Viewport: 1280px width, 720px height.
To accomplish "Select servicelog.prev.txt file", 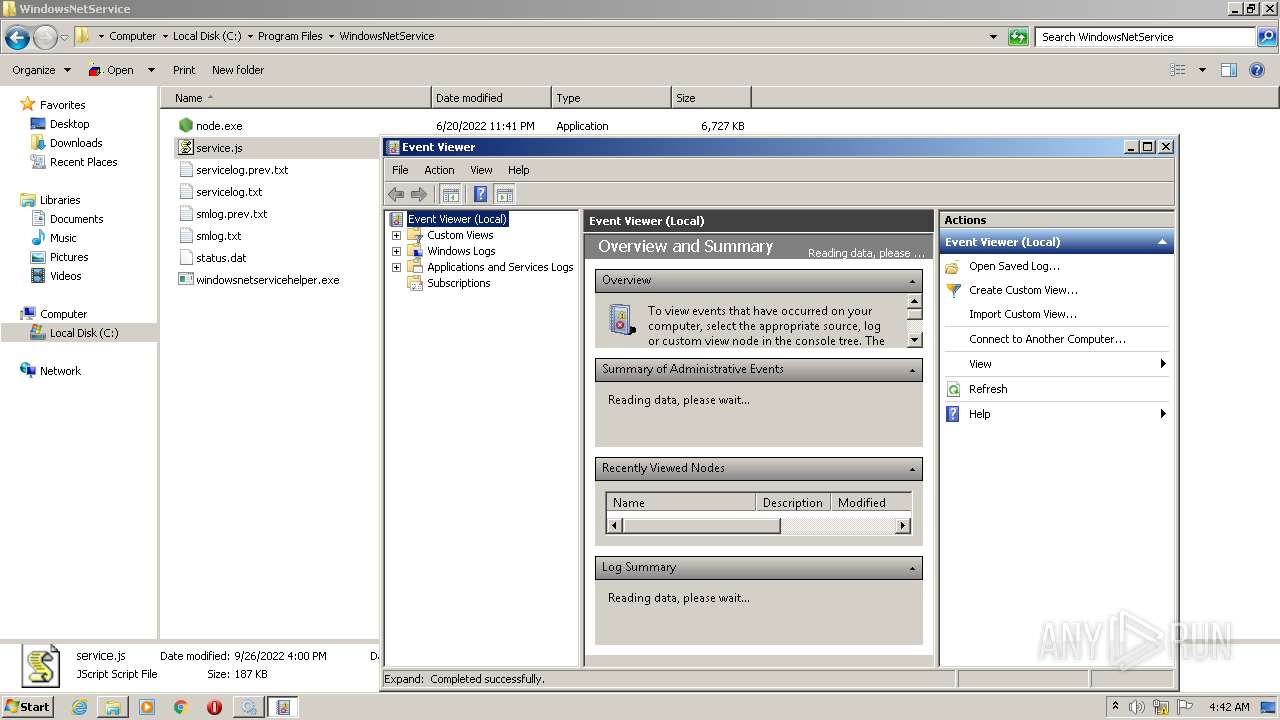I will pyautogui.click(x=242, y=170).
